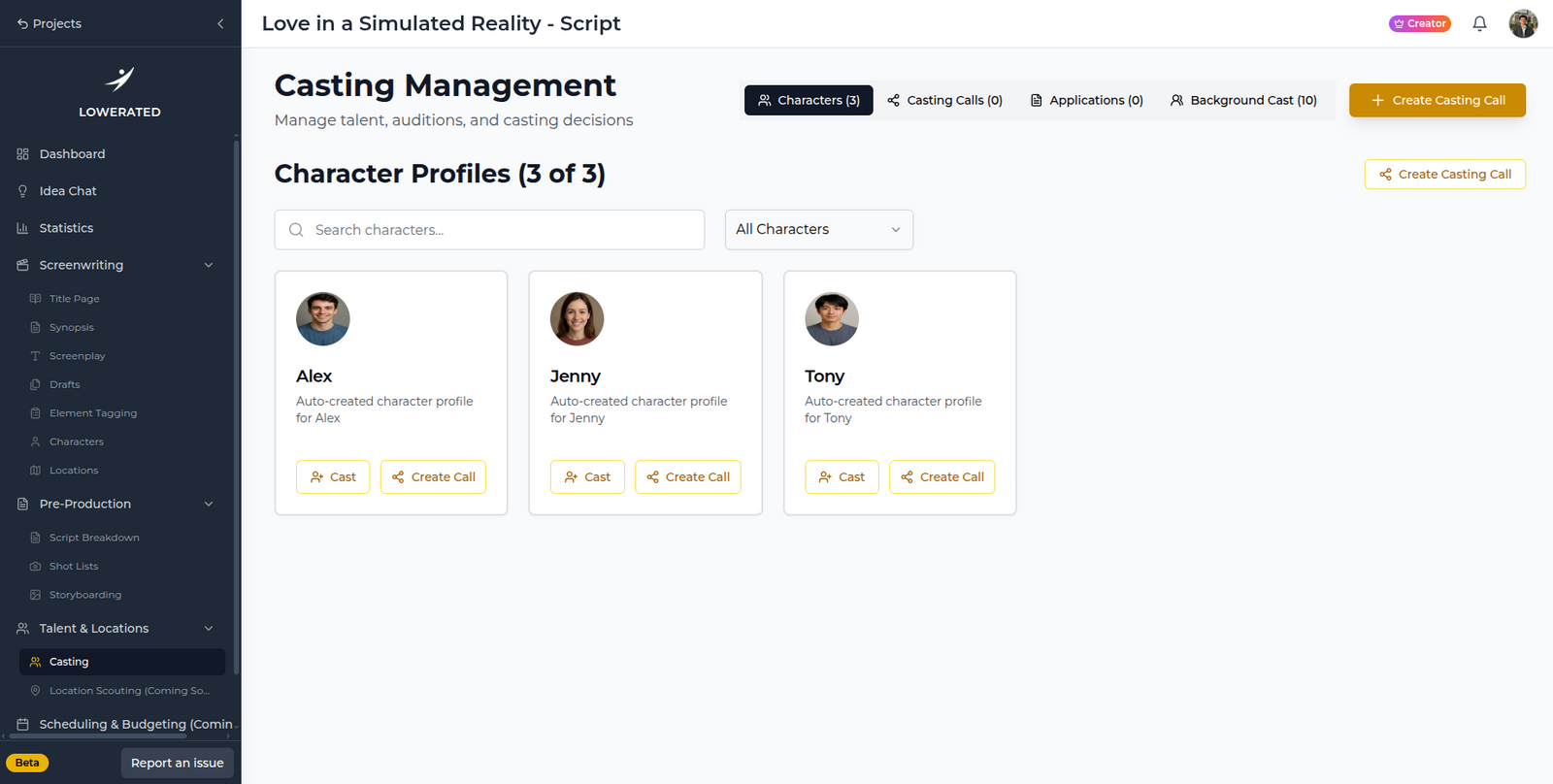This screenshot has height=784, width=1553.
Task: Click the search magnifier icon
Action: point(296,230)
